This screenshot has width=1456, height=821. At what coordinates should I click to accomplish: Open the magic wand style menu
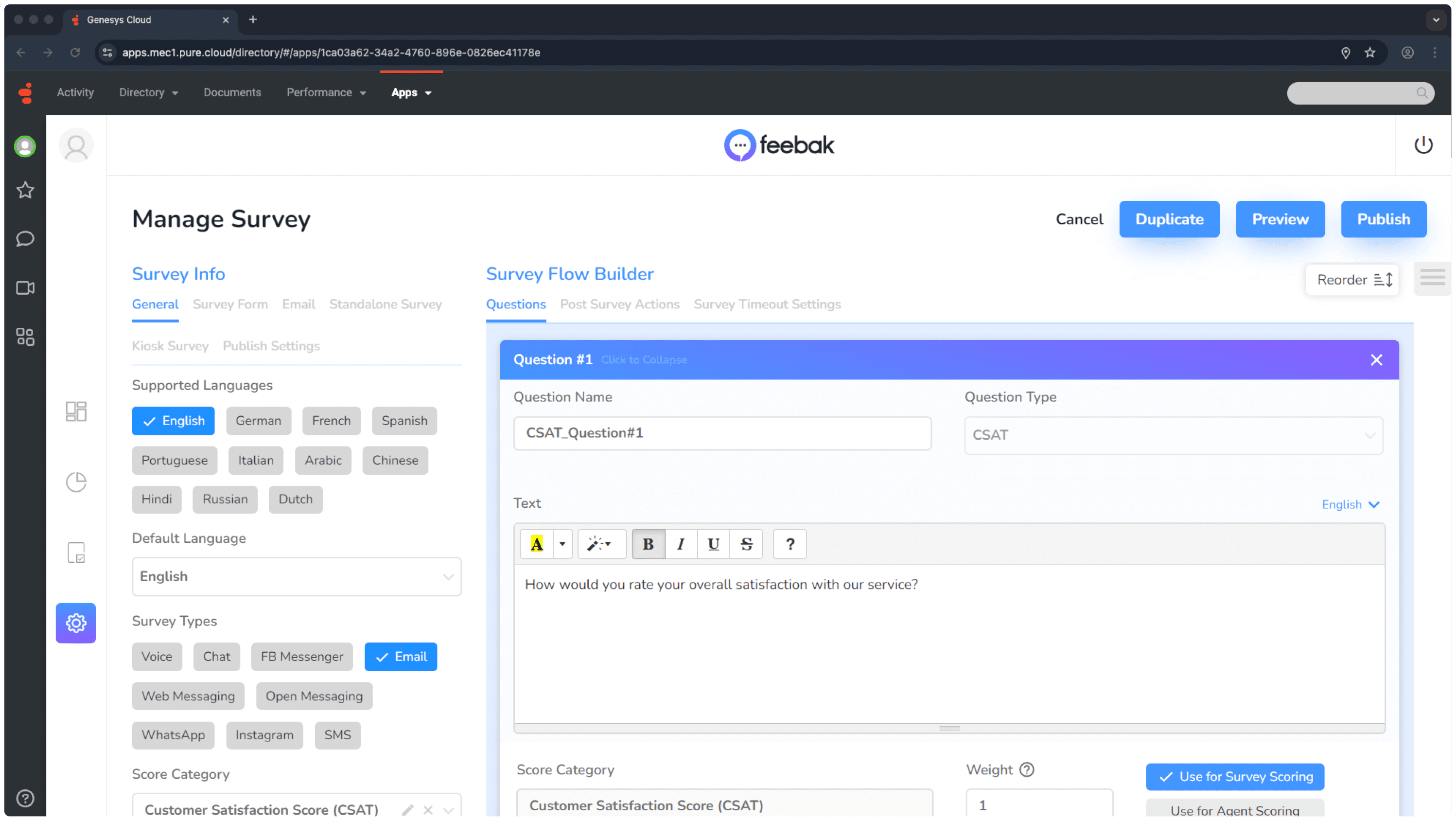tap(601, 544)
